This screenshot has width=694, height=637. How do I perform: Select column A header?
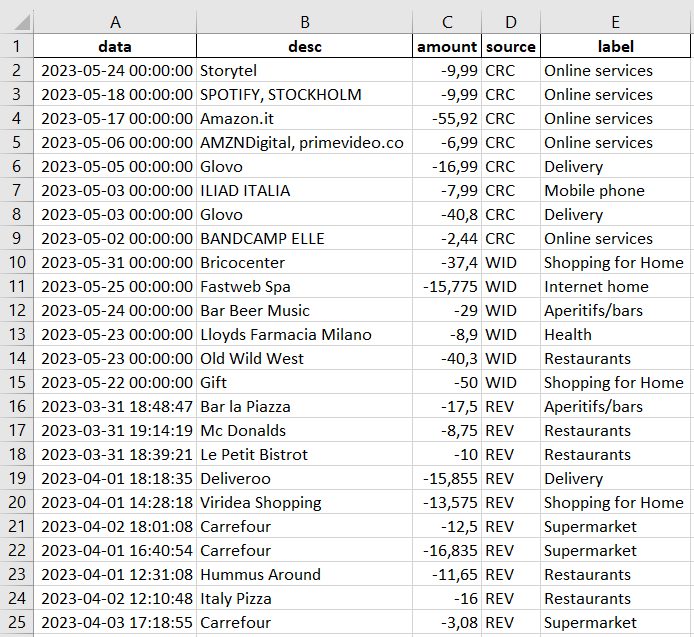click(x=115, y=22)
